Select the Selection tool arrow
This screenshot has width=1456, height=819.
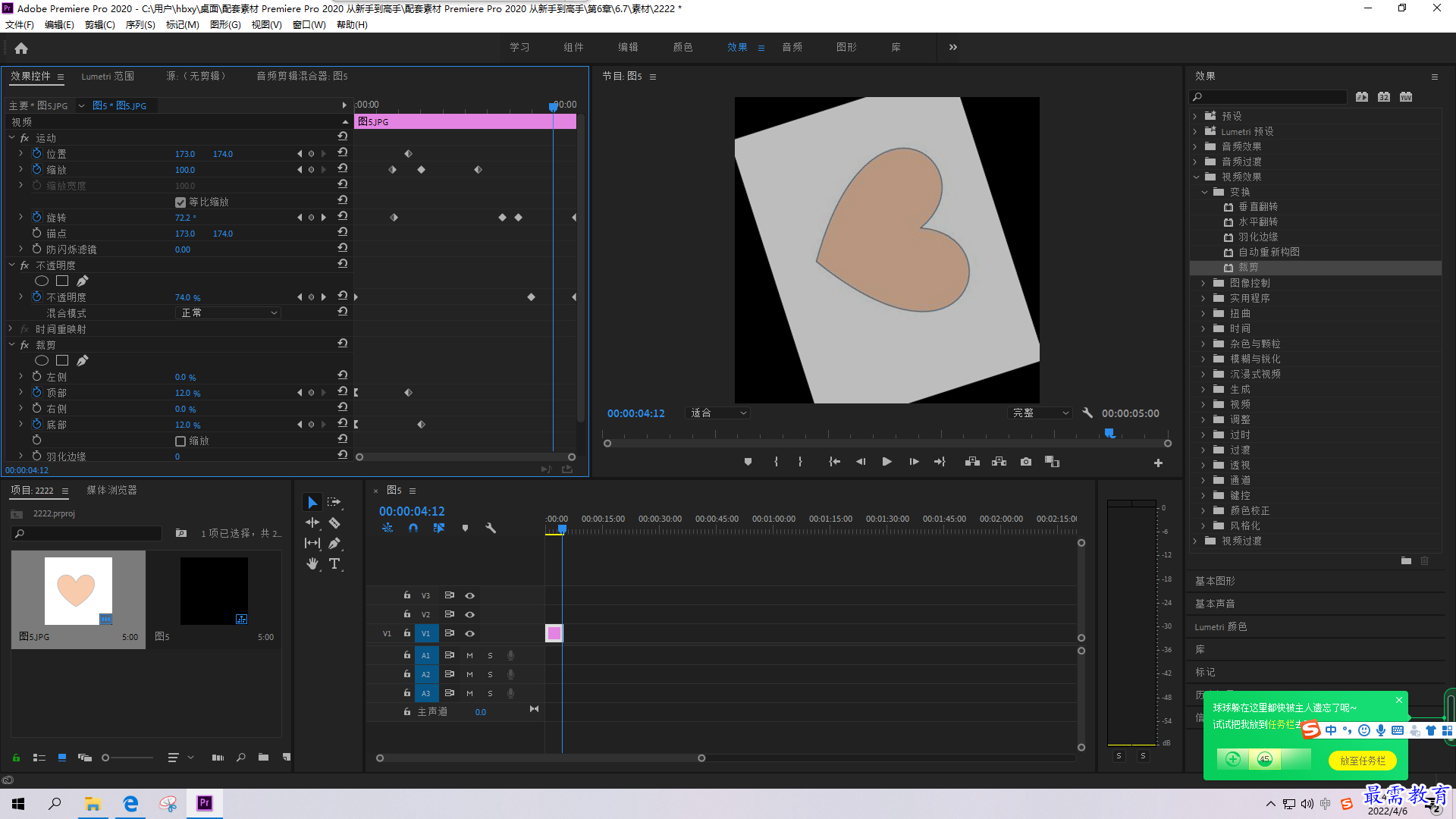tap(312, 503)
